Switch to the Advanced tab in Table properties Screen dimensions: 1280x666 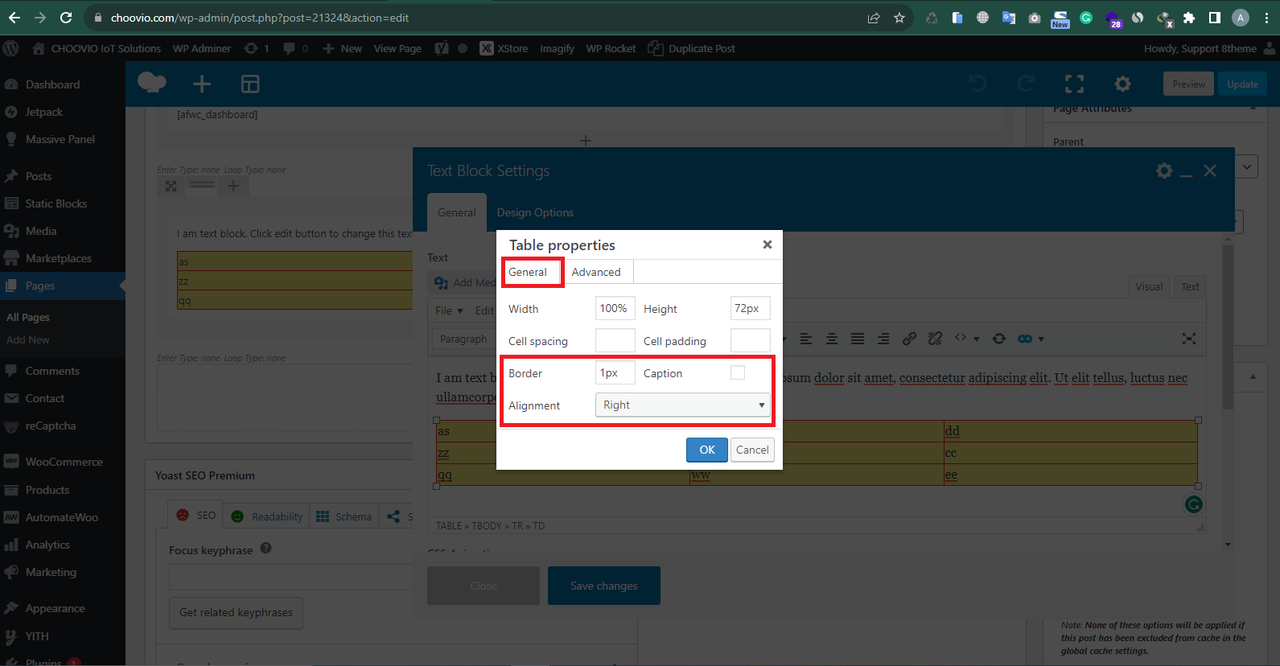pyautogui.click(x=596, y=272)
